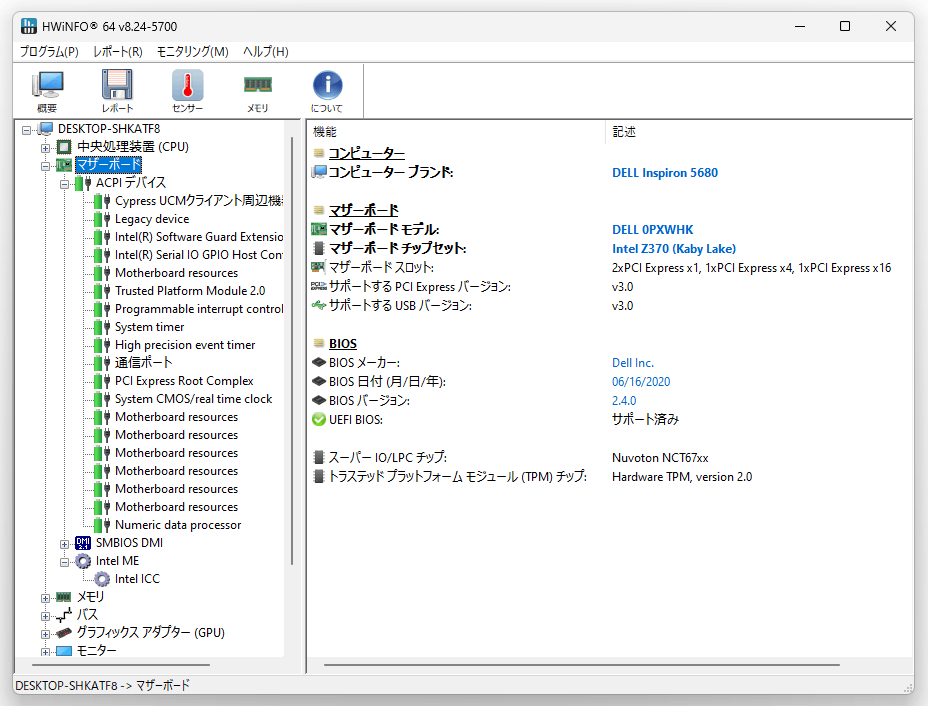
Task: Expand the バス tree node
Action: coord(46,616)
